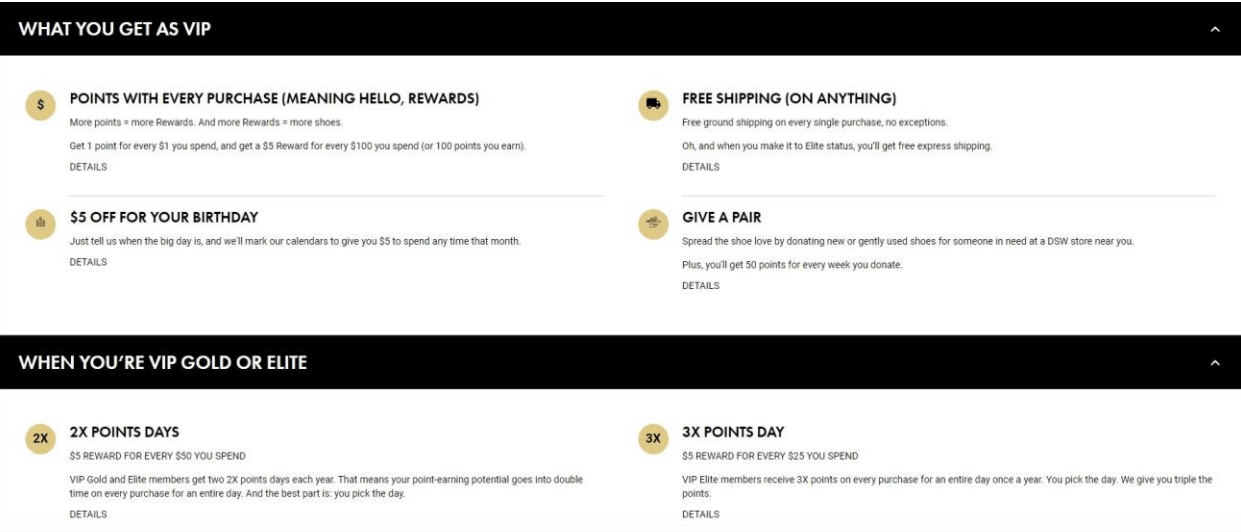The width and height of the screenshot is (1241, 532).
Task: Open Details under Give a Pair
Action: [700, 286]
